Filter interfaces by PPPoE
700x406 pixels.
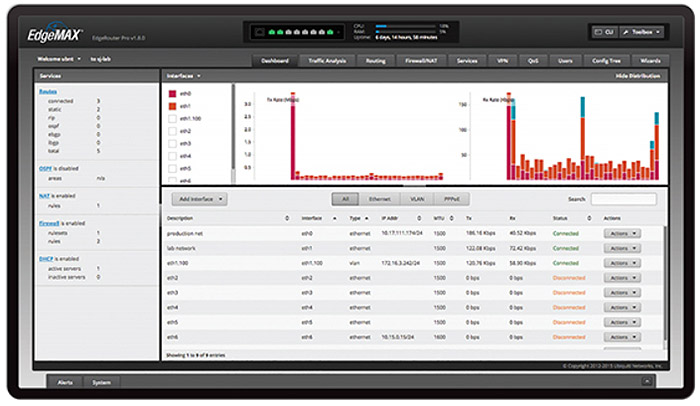pyautogui.click(x=452, y=199)
